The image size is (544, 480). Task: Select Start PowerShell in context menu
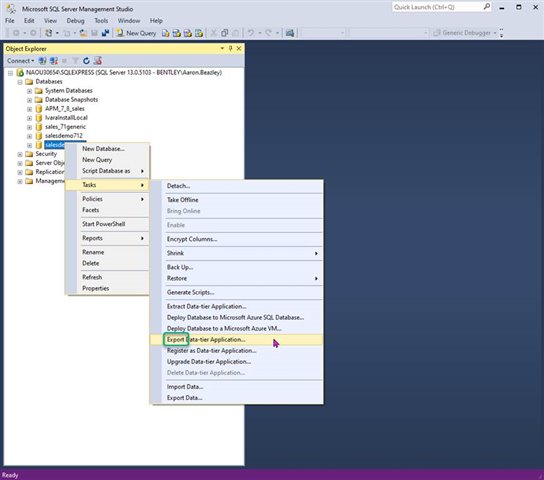107,224
